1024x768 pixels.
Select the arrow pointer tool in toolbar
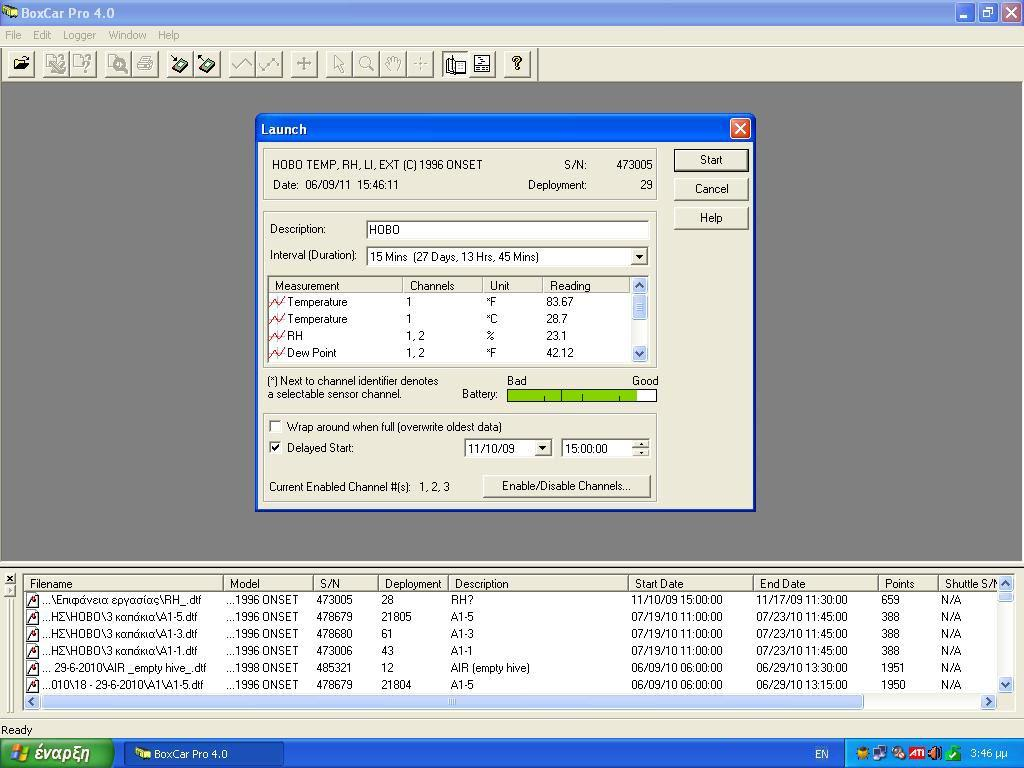coord(338,64)
